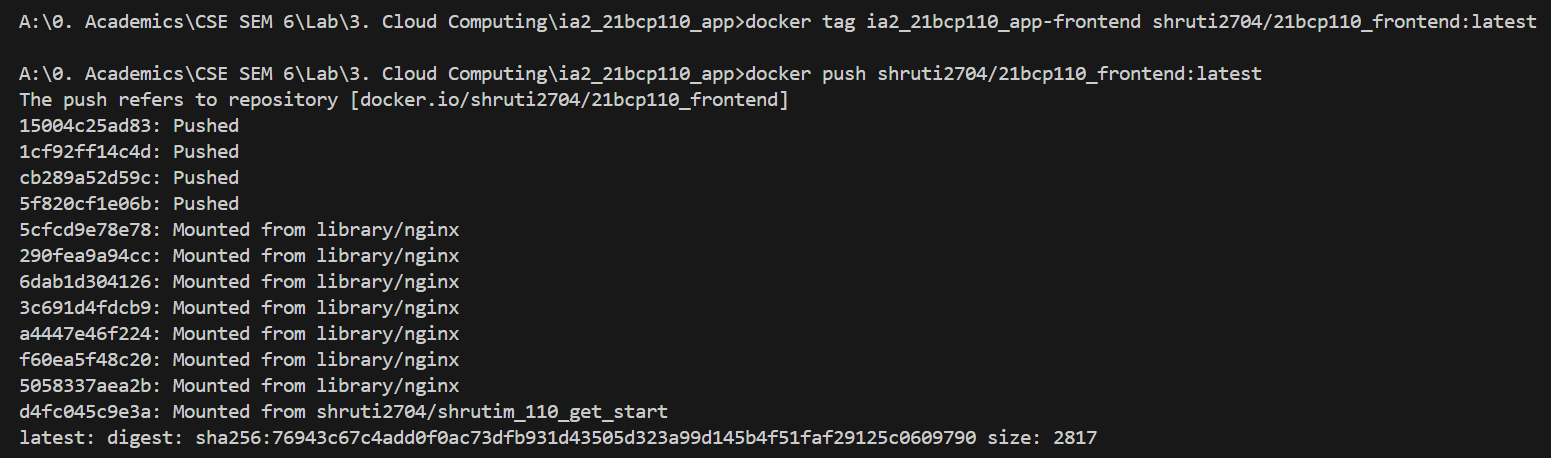Click layer ID 290fea9a94cc
The height and width of the screenshot is (458, 1551).
click(90, 256)
